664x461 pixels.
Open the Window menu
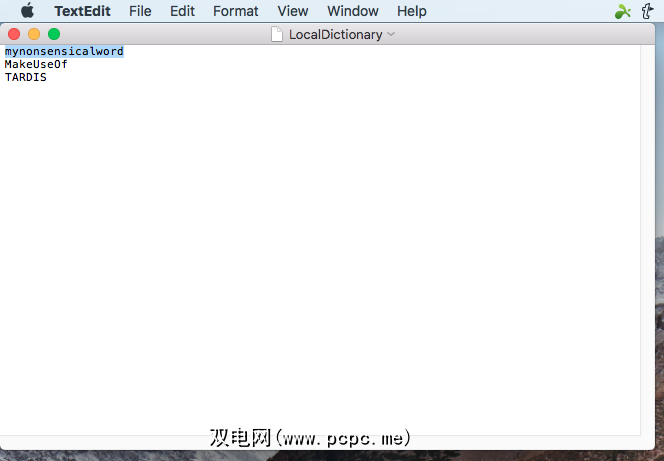pos(353,11)
